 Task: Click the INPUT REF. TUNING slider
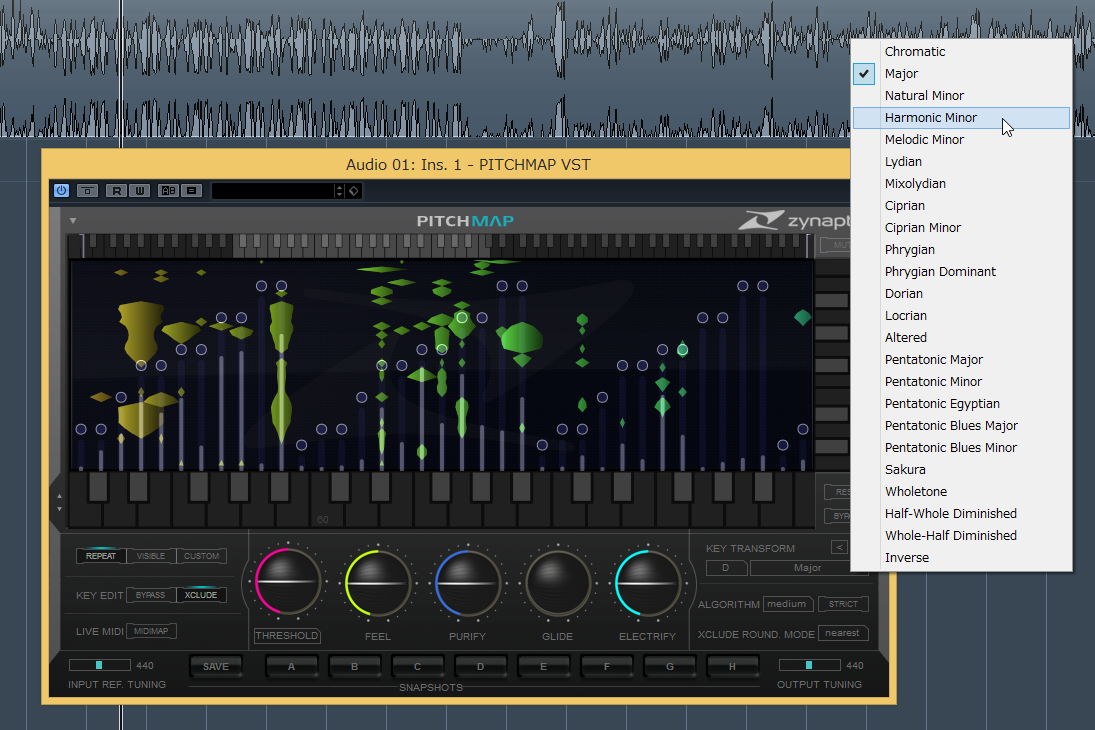point(99,665)
